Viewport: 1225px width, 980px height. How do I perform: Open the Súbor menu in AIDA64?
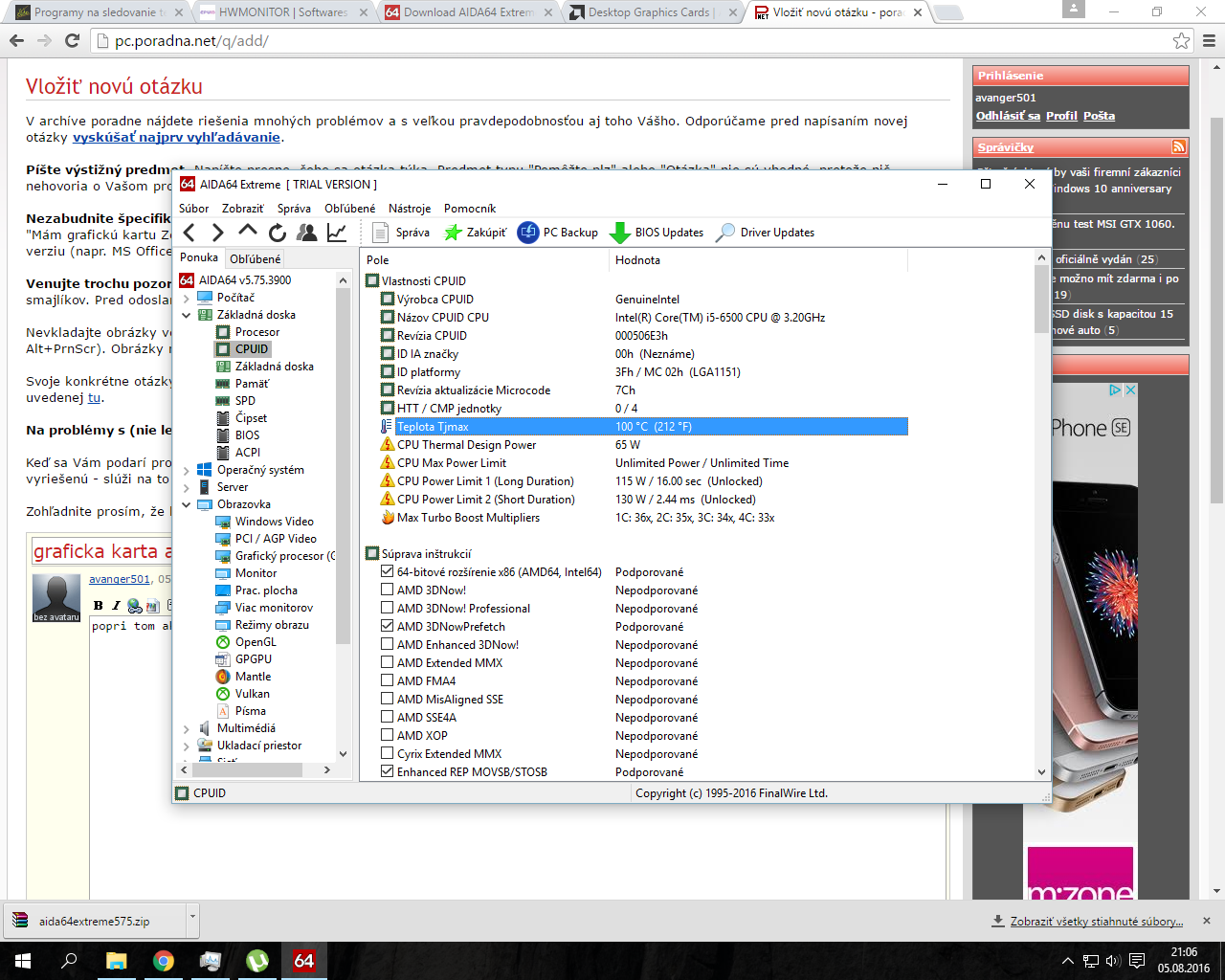pos(193,209)
